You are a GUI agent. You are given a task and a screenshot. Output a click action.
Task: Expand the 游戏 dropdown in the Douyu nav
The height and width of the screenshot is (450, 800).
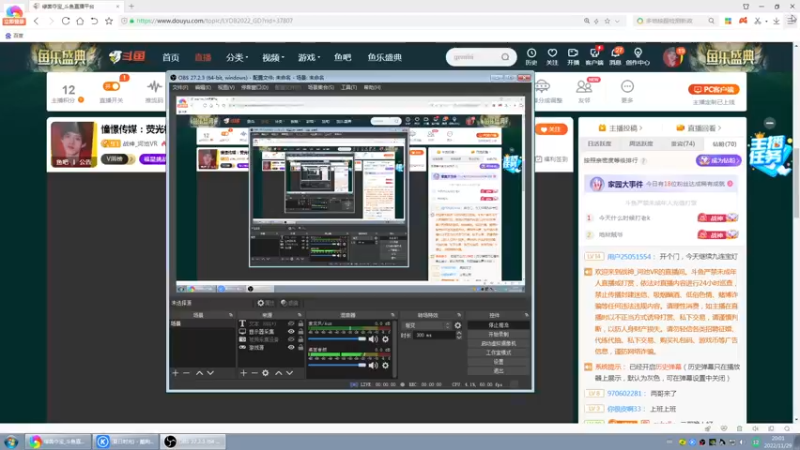click(309, 57)
